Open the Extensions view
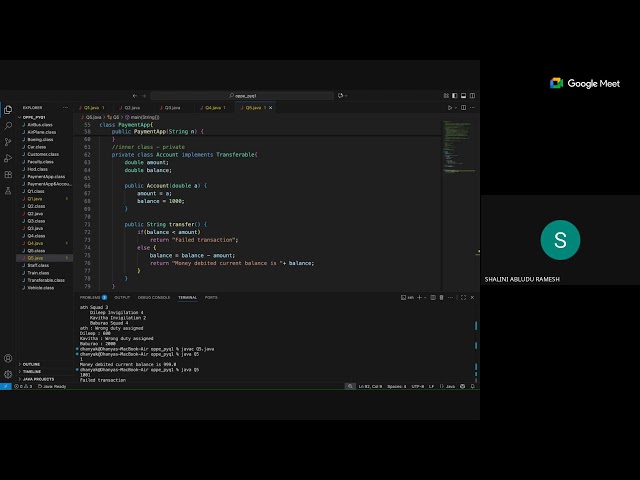 click(8, 174)
